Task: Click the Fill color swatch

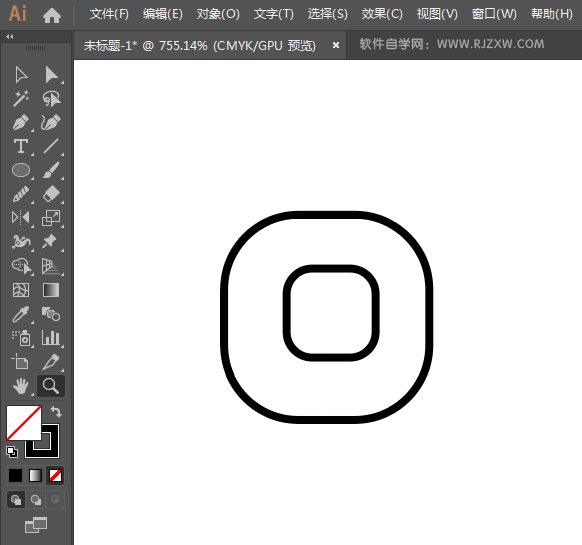Action: coord(23,423)
